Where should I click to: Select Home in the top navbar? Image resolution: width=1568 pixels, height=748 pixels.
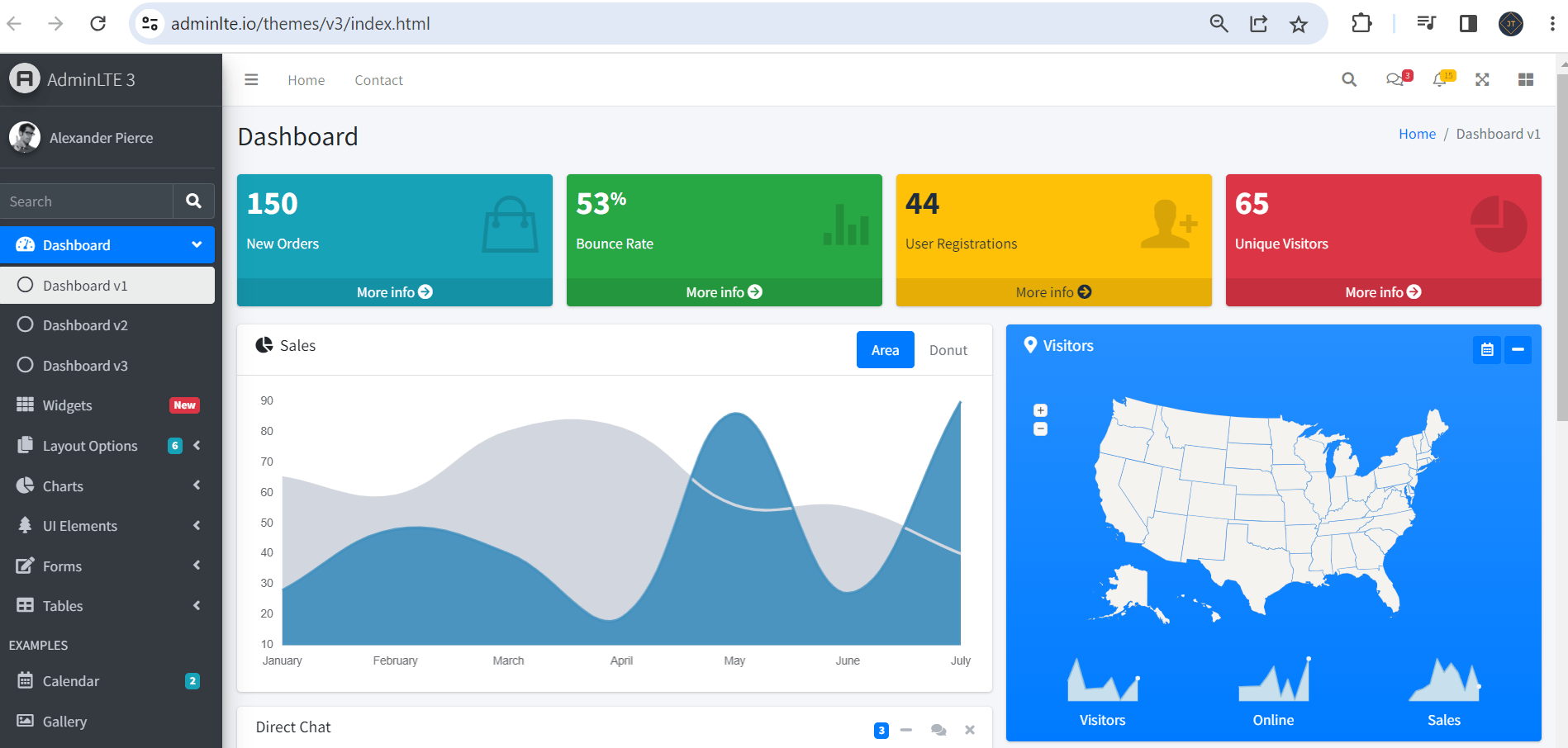[306, 79]
